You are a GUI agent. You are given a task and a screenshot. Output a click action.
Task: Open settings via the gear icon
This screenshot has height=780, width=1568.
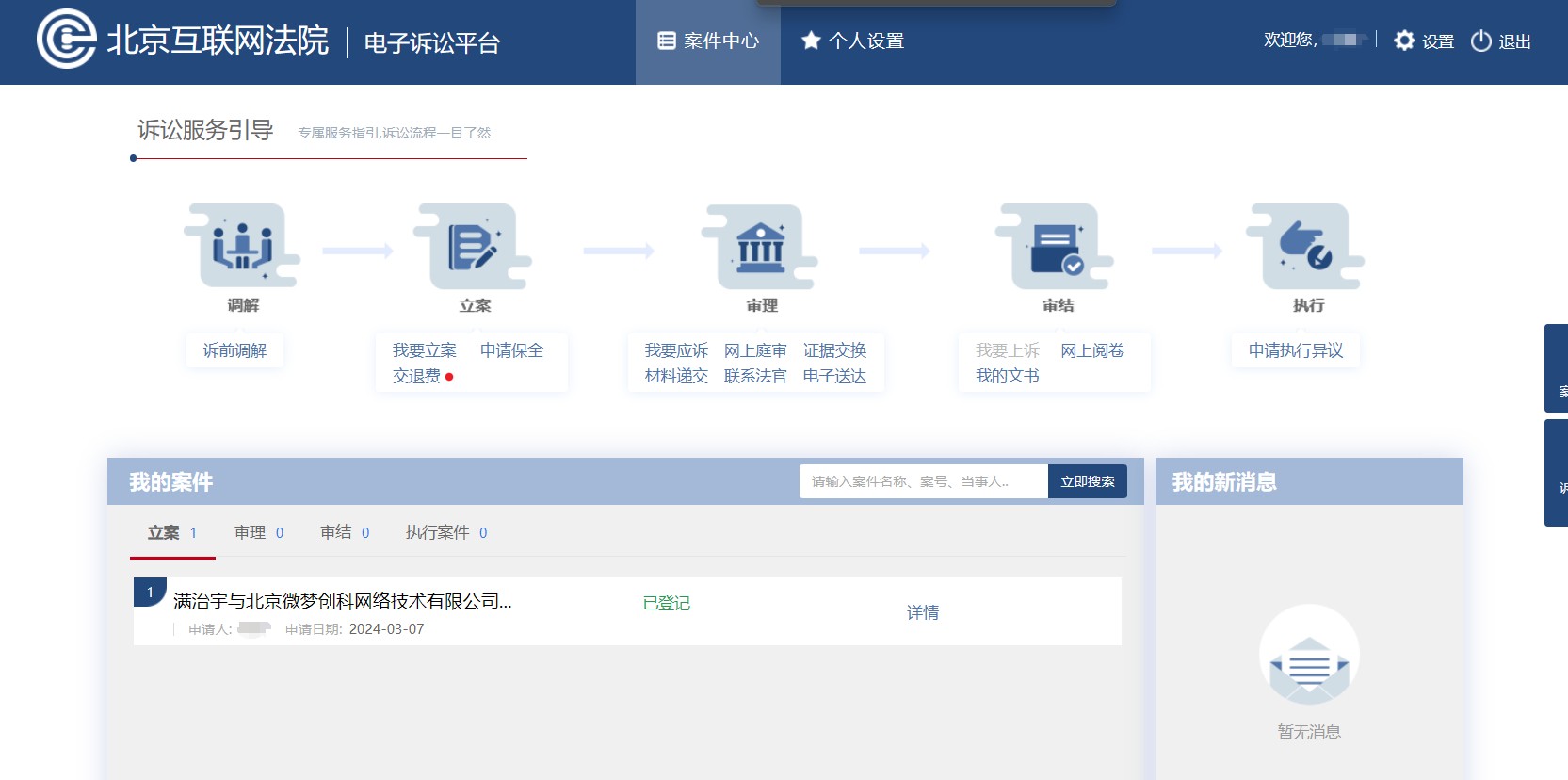pos(1404,41)
